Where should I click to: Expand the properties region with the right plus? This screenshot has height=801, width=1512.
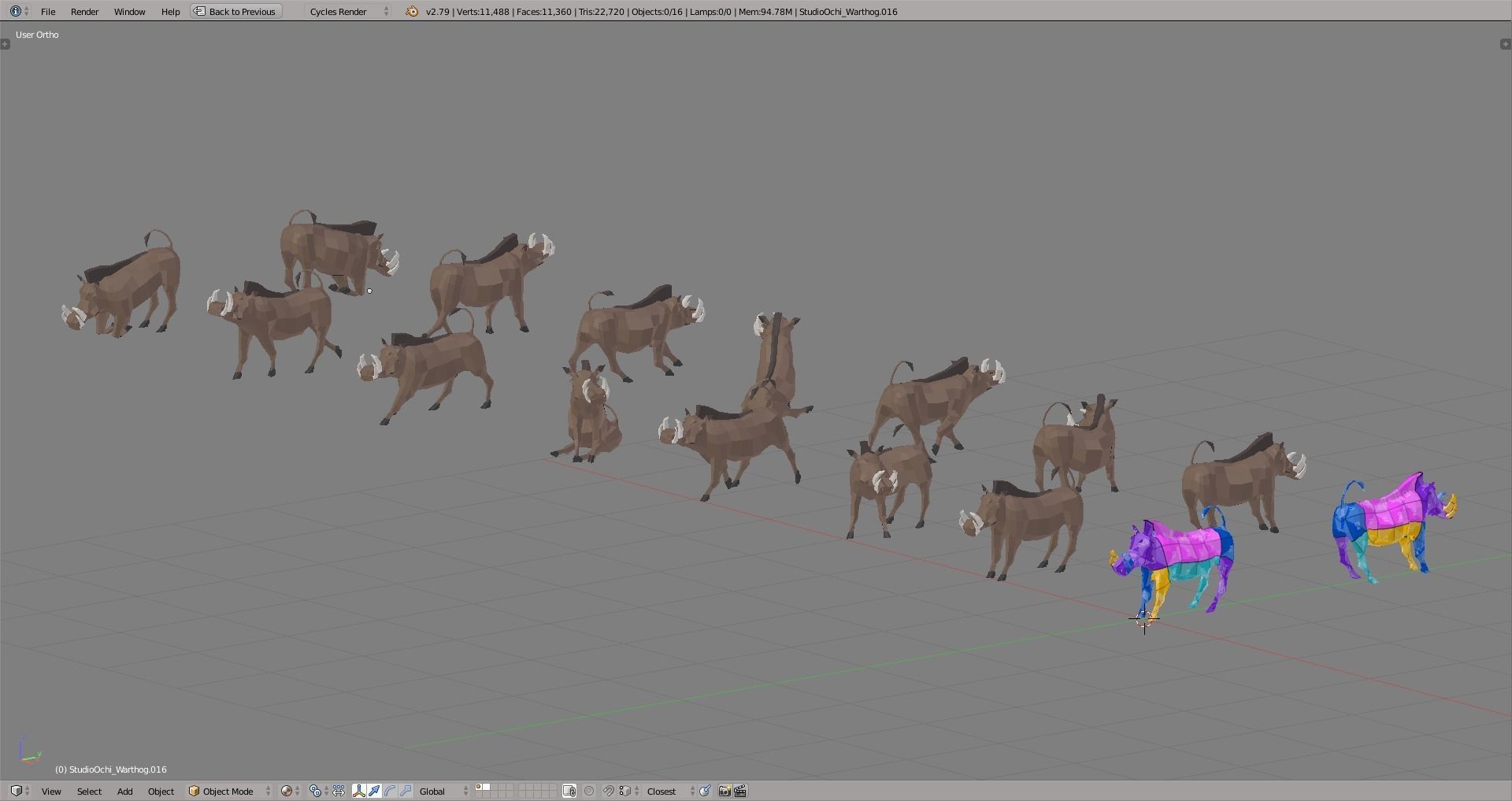(1506, 44)
